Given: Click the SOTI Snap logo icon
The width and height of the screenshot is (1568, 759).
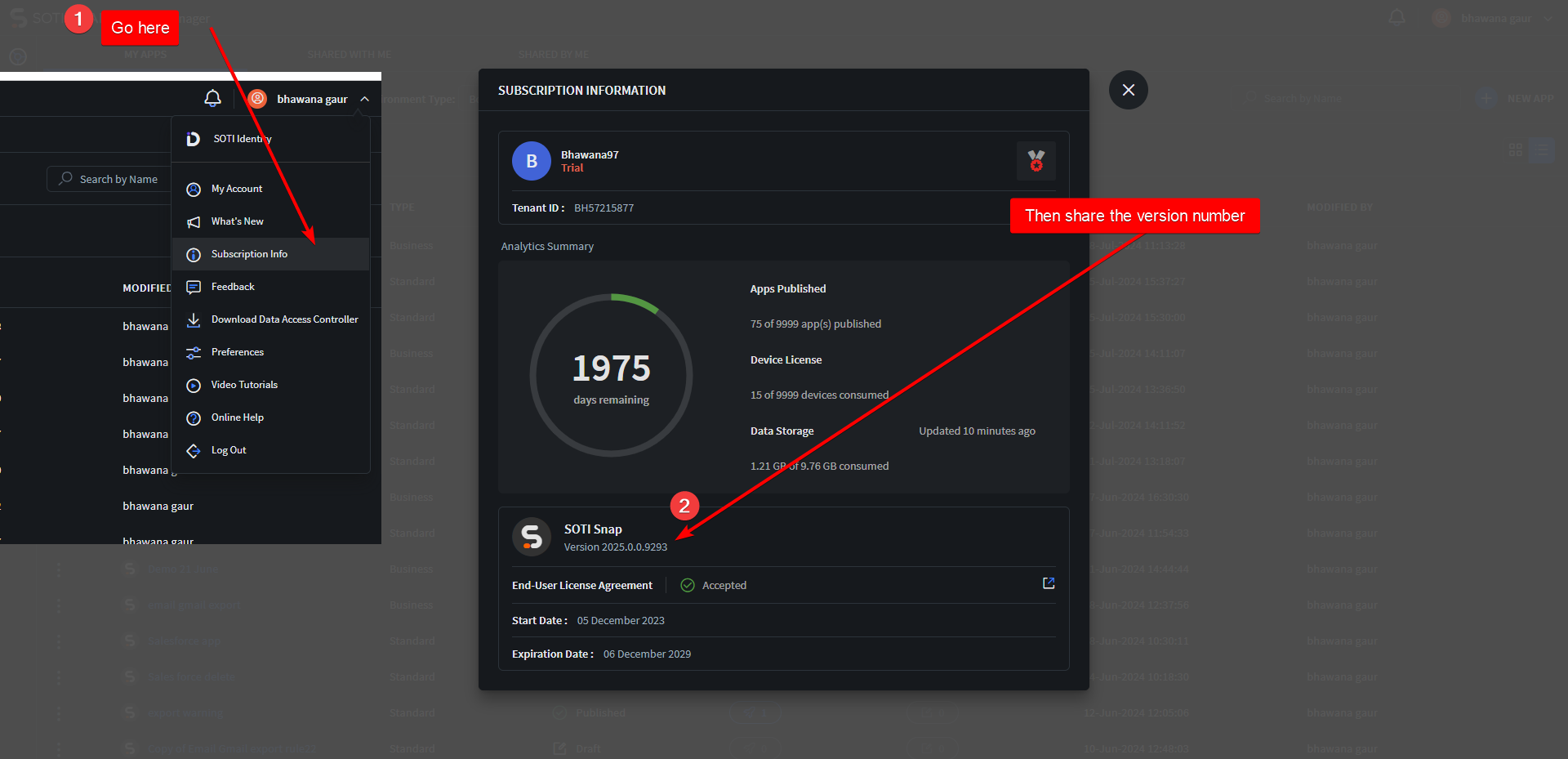Looking at the screenshot, I should coord(532,537).
